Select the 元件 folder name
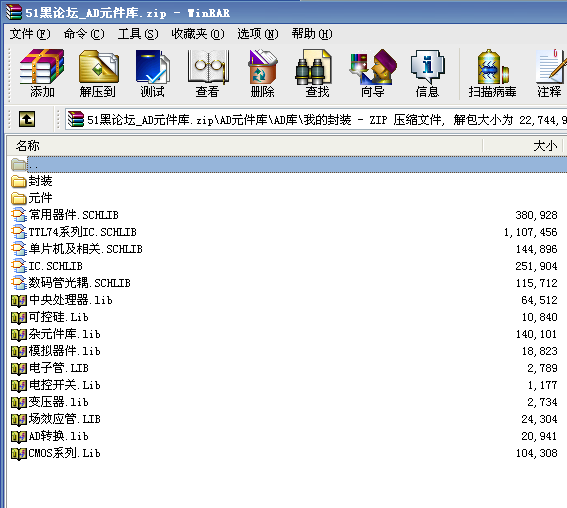 pos(40,198)
